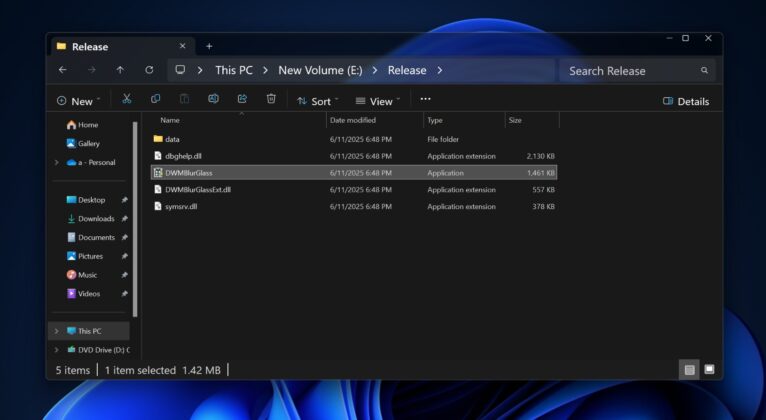Open the See more ellipsis menu
The image size is (766, 420).
425,99
